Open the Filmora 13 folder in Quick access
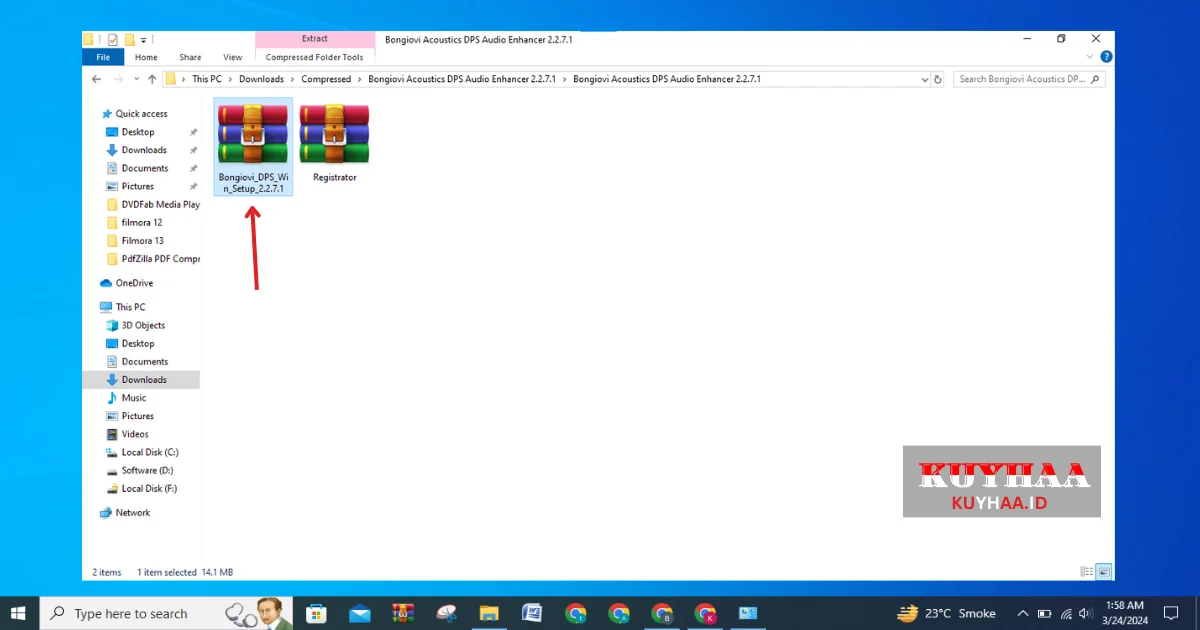 point(142,241)
